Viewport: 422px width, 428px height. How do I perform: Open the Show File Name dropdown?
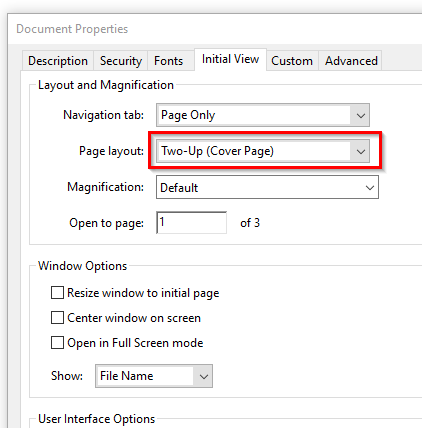click(x=154, y=376)
